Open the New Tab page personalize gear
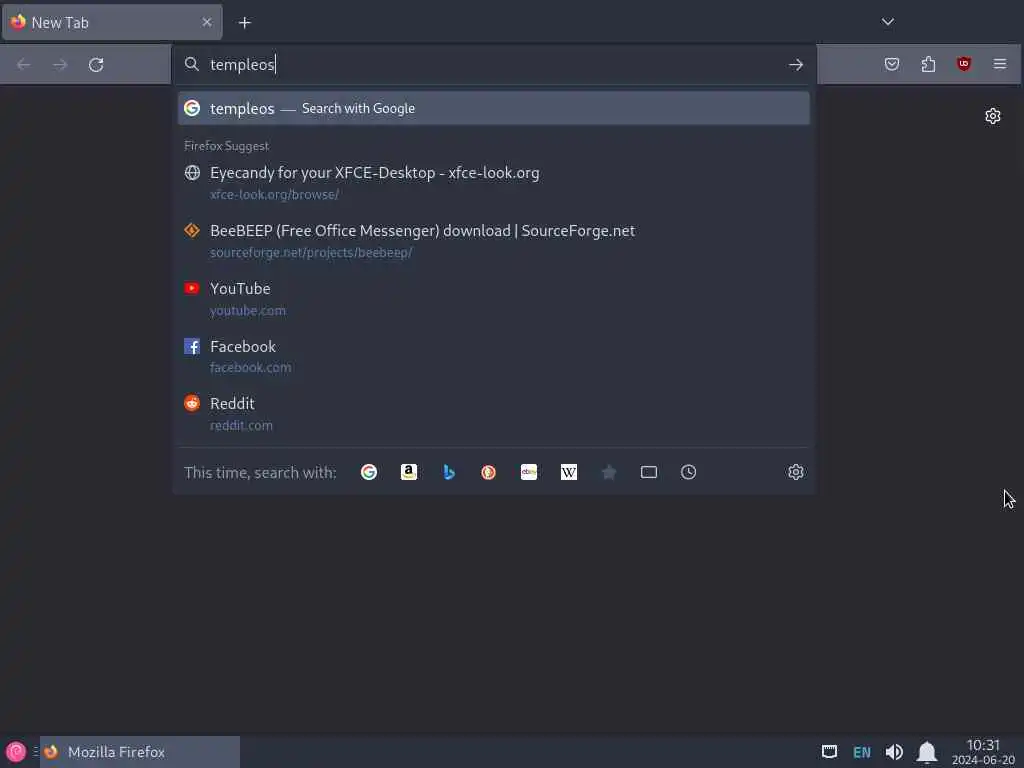 pos(993,116)
